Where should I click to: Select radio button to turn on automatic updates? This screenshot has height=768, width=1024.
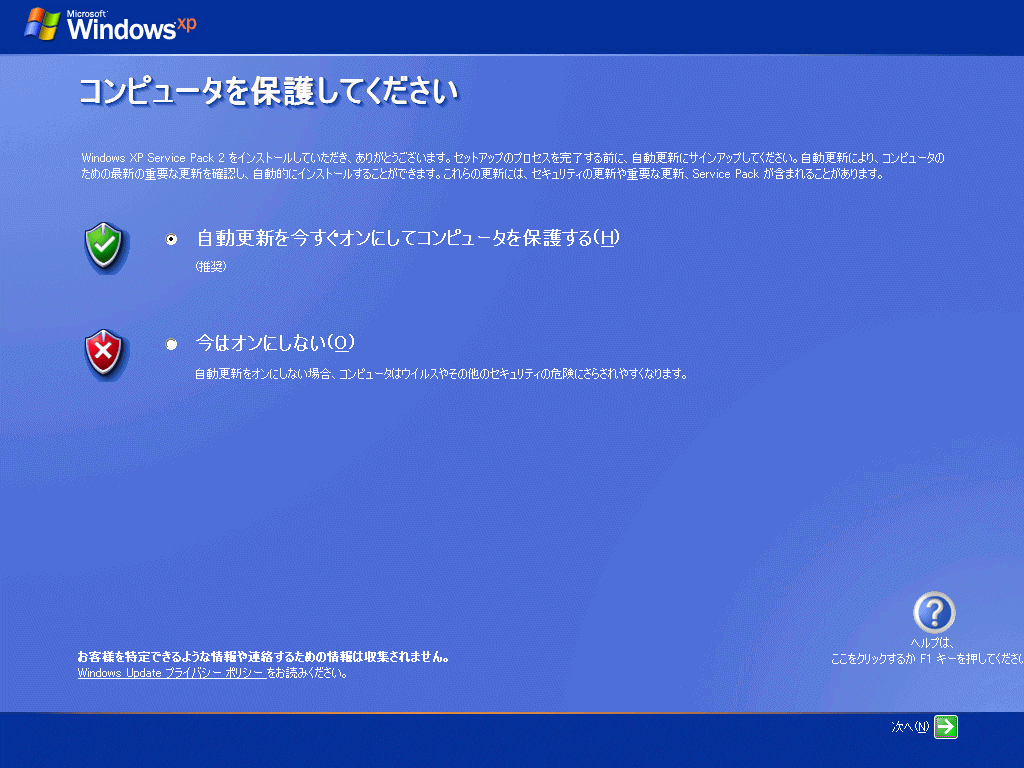(x=172, y=239)
